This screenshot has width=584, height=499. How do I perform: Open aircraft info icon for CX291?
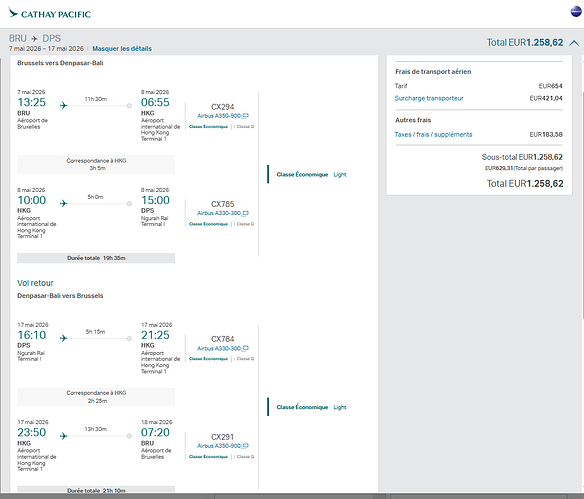coord(245,446)
